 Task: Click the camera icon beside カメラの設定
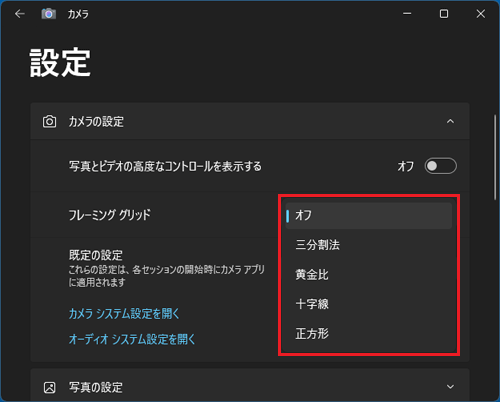(x=49, y=121)
